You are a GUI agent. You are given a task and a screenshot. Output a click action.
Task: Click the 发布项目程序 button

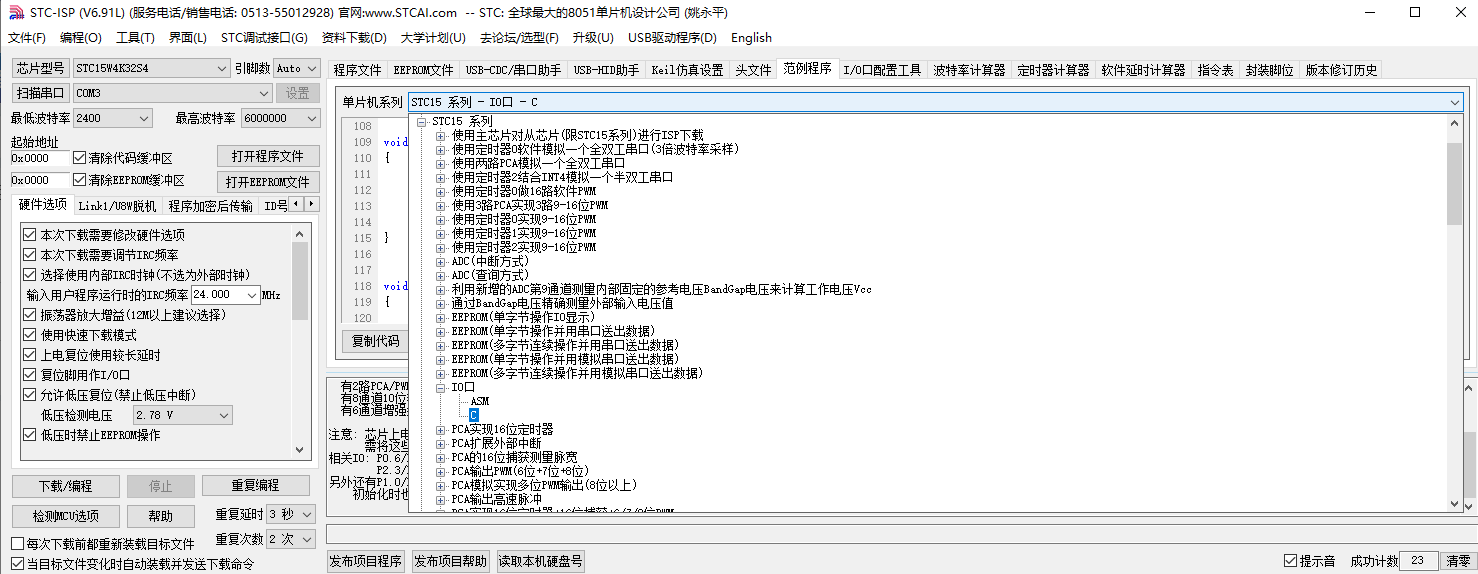point(366,561)
